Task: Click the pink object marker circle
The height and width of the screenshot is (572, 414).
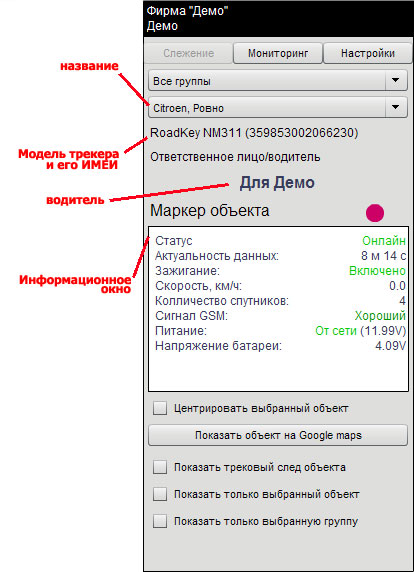Action: coord(375,213)
